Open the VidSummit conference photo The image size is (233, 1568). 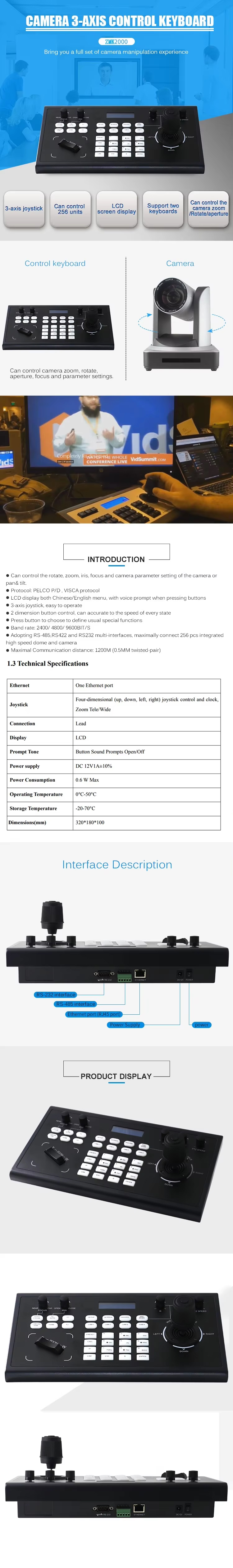pos(116,459)
